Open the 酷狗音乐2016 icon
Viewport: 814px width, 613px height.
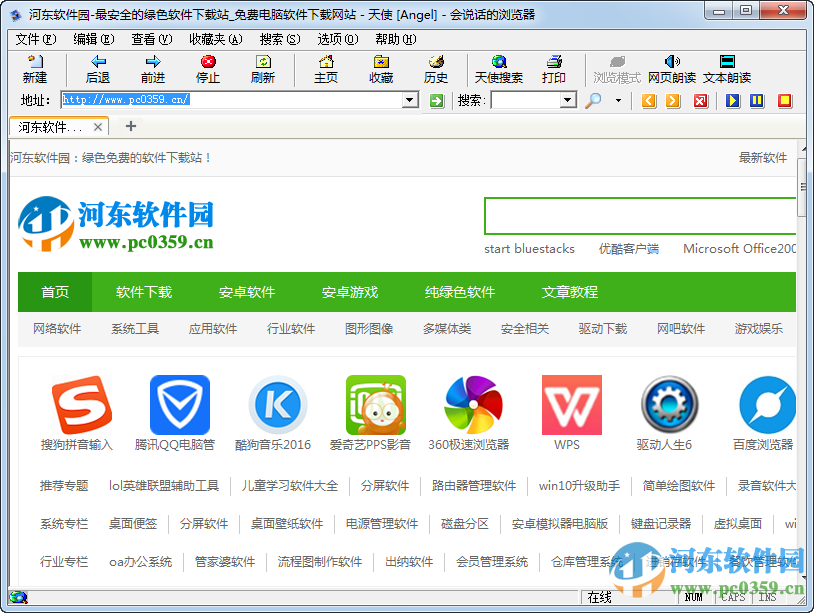coord(278,405)
